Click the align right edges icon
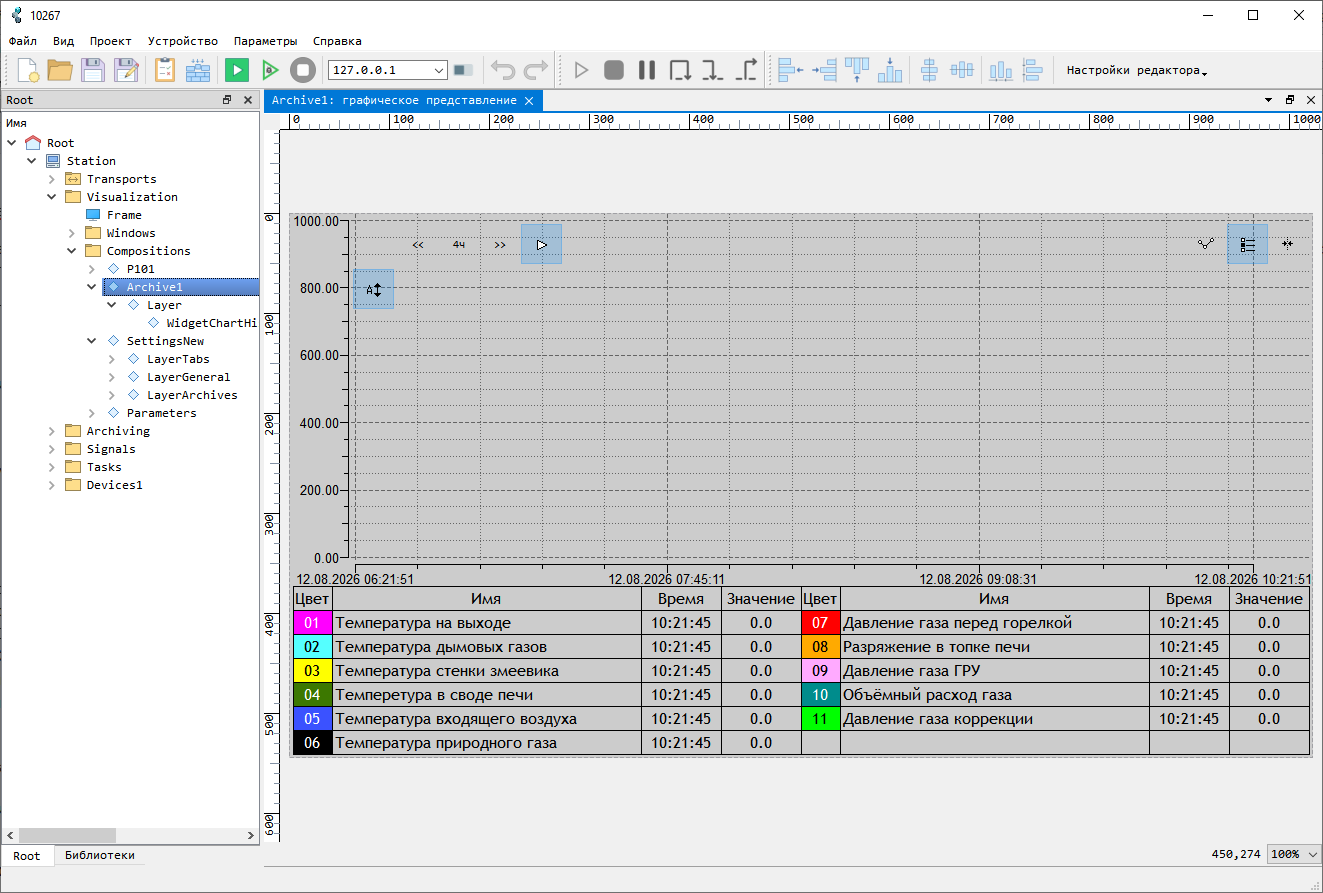 [824, 70]
